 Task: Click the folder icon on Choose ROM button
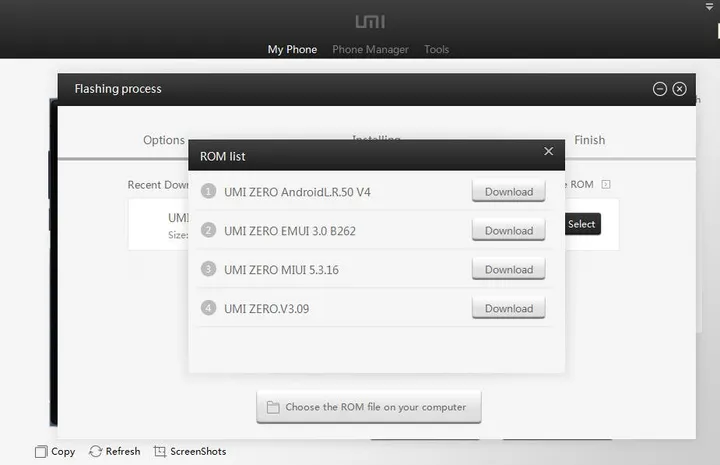[273, 407]
